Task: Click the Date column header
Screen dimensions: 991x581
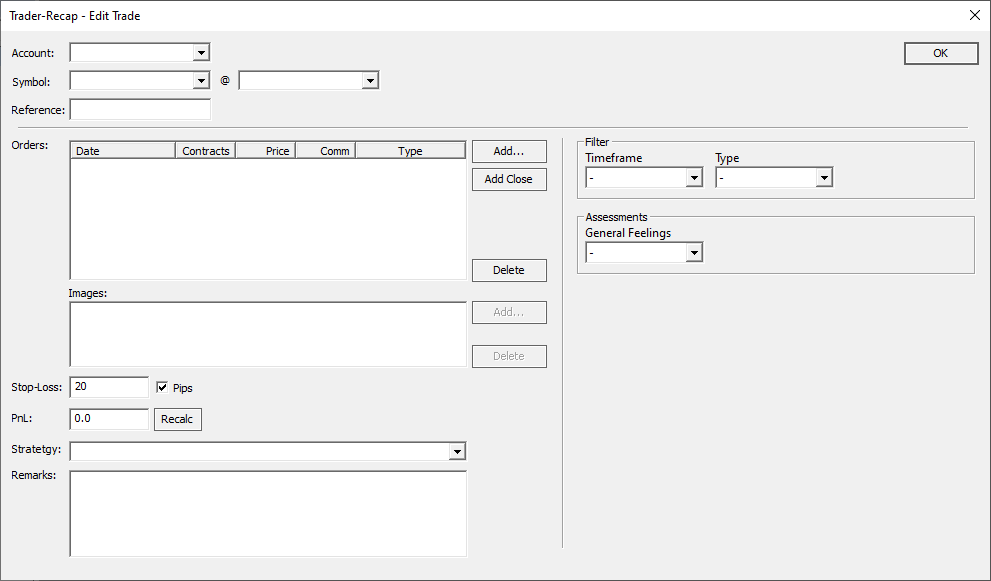Action: [123, 151]
